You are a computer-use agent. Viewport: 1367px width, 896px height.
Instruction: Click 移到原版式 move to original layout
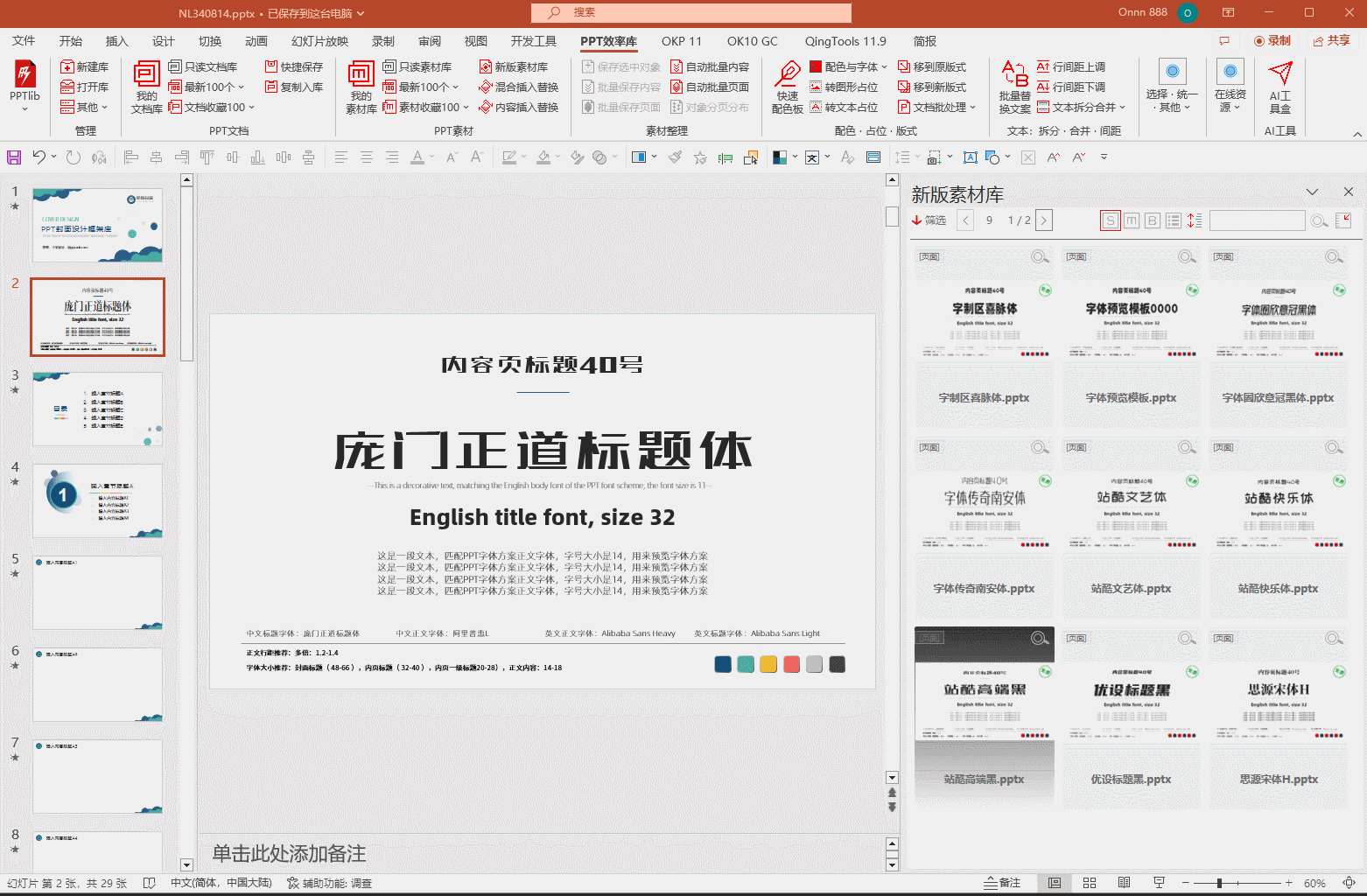932,66
